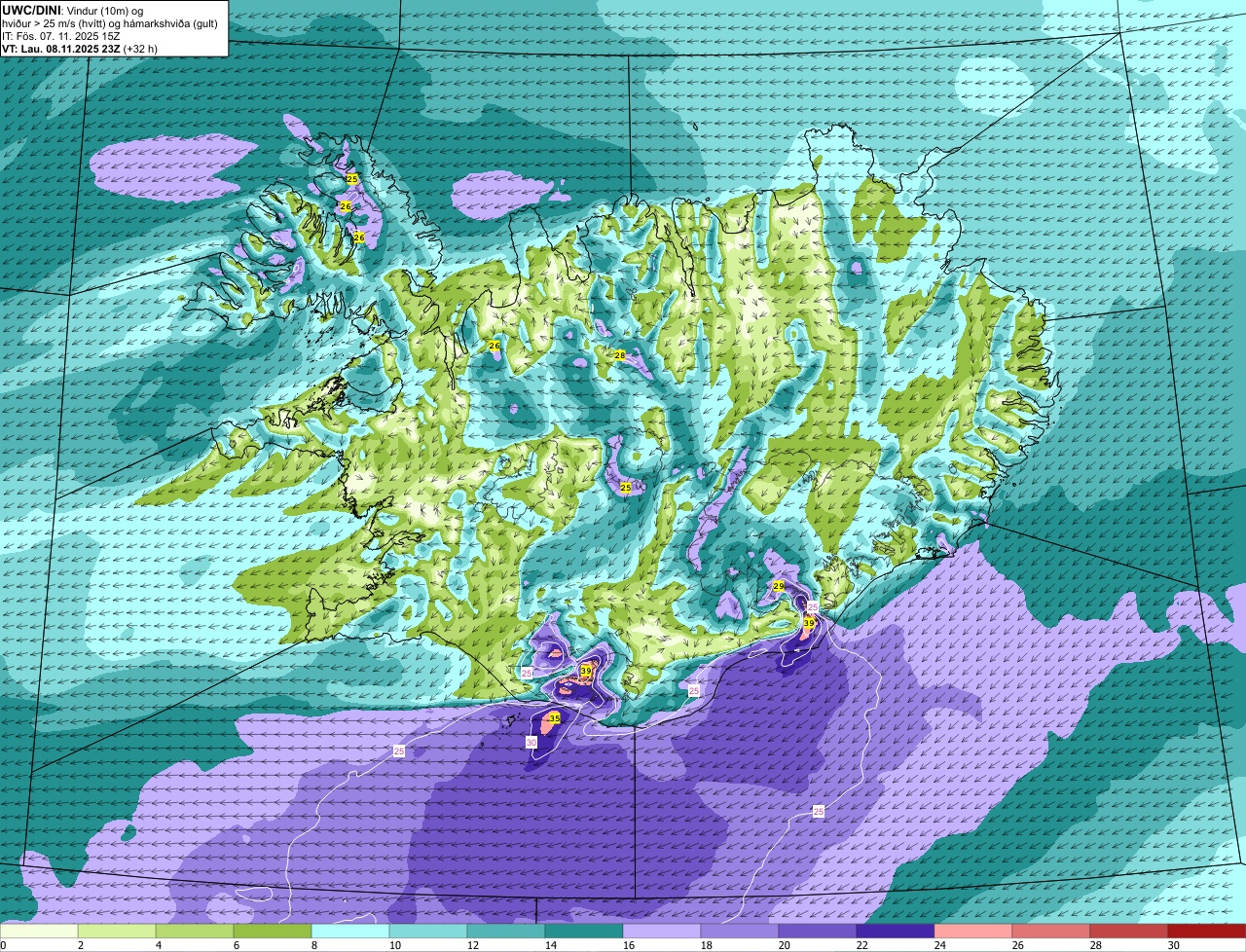Click the yellow 39 label above the yellow 35

point(585,671)
